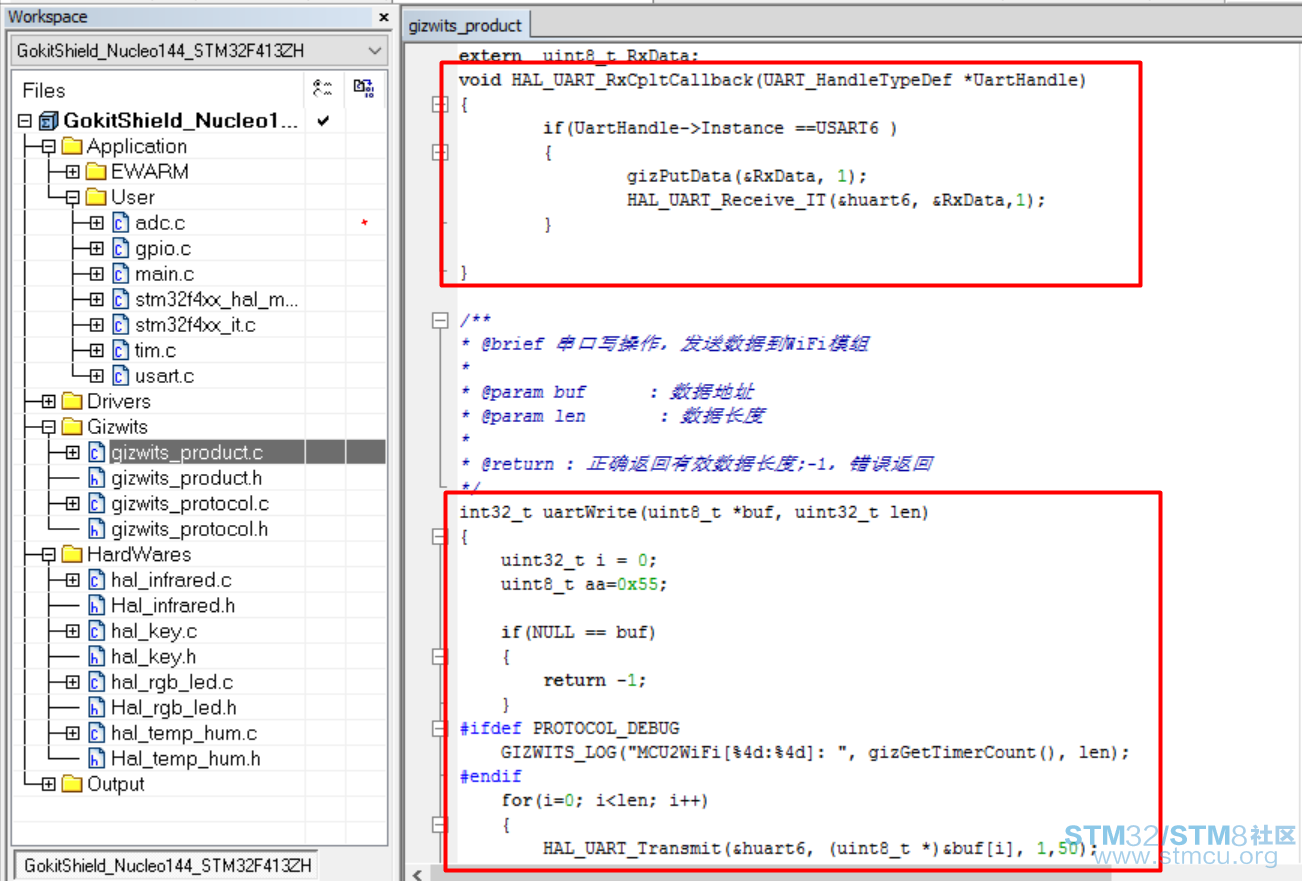Screen dimensions: 1302x881
Task: Click the Drivers folder icon
Action: (x=72, y=402)
